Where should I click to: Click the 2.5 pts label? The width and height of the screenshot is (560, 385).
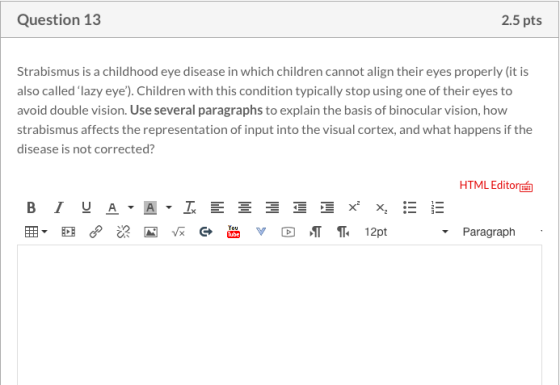[521, 20]
